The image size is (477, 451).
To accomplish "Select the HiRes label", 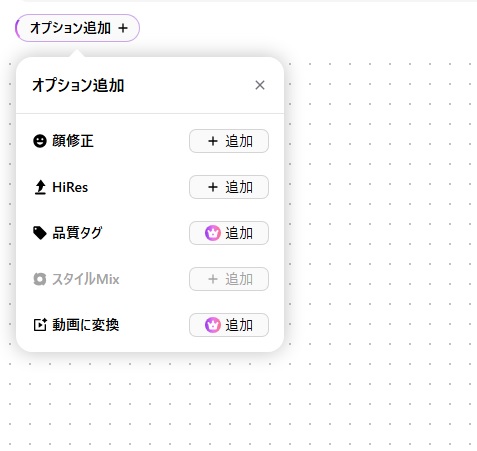I will pyautogui.click(x=70, y=187).
